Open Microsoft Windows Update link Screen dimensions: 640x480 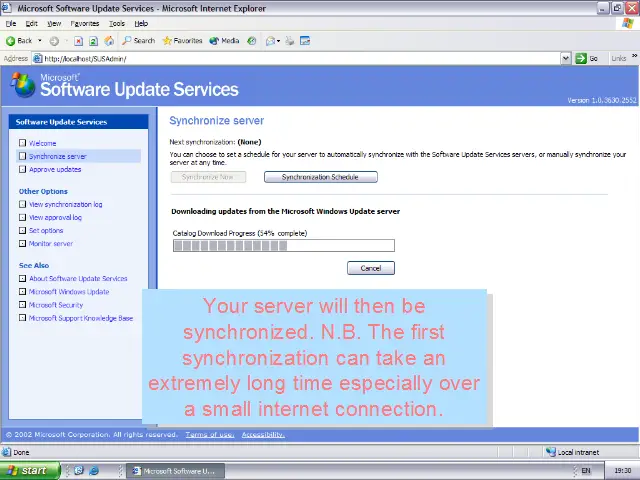coord(69,292)
